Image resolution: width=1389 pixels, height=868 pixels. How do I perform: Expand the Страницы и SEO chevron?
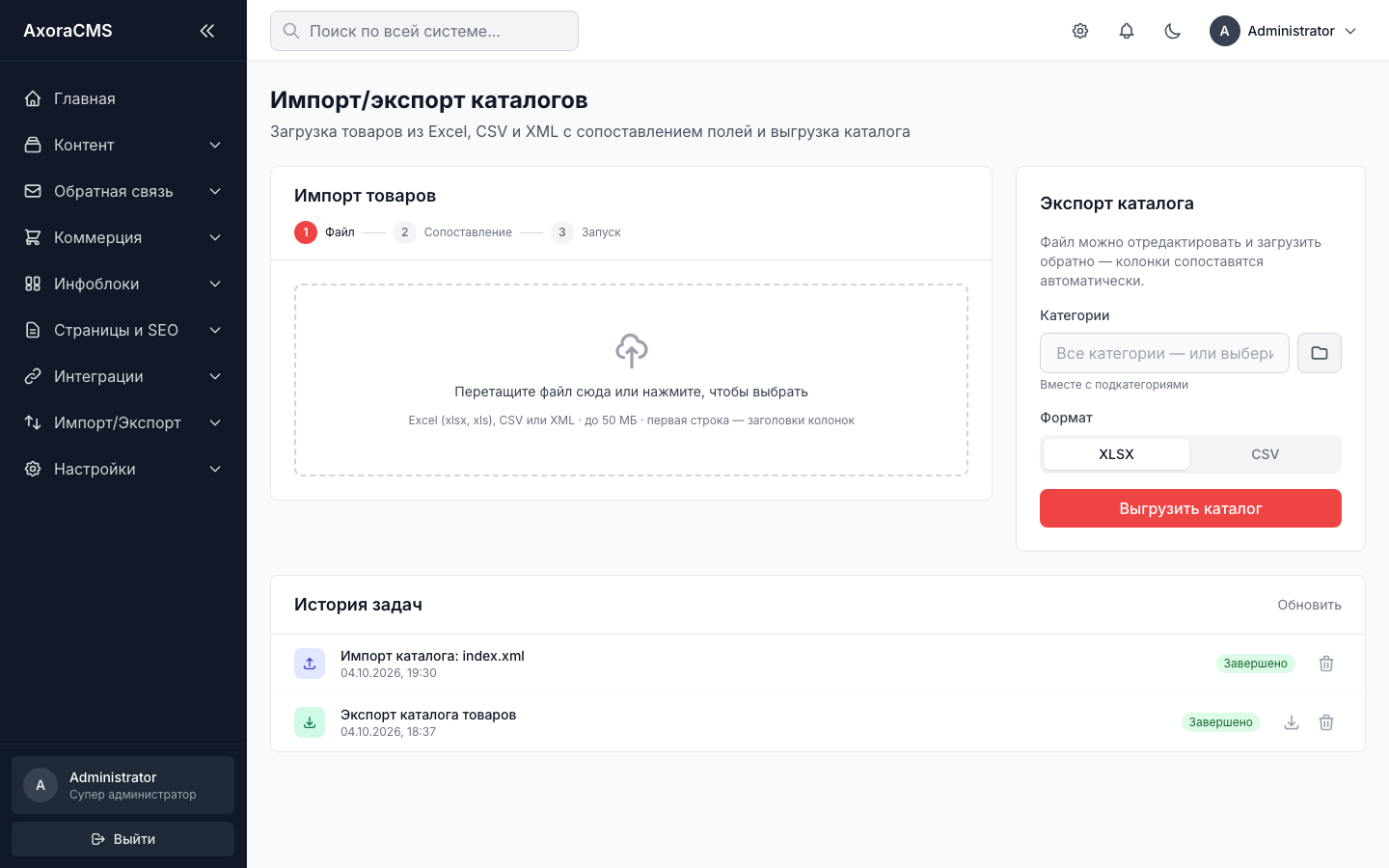[x=215, y=330]
